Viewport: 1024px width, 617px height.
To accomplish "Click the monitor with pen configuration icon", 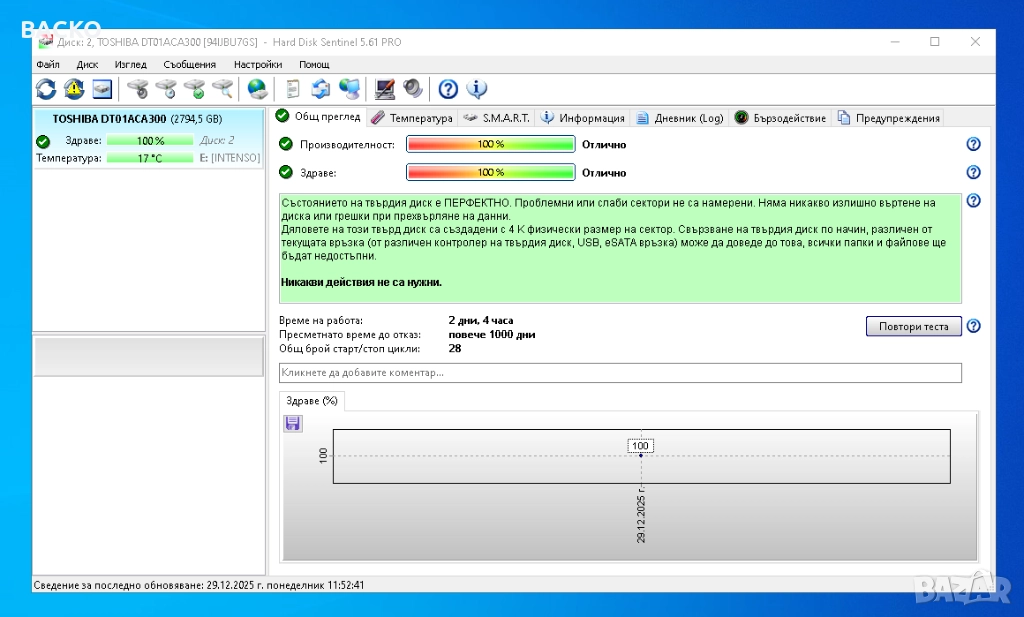I will coord(384,89).
